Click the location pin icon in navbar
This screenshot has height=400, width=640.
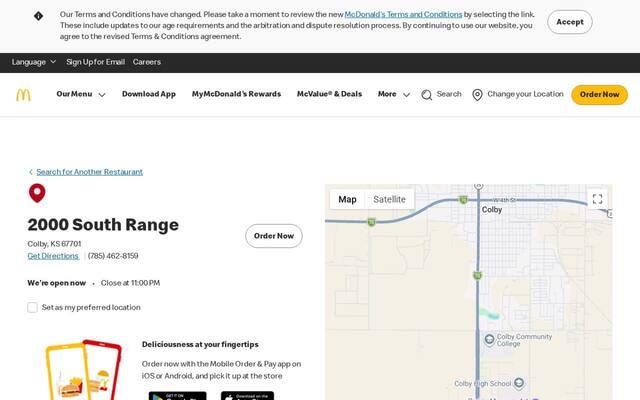coord(477,95)
